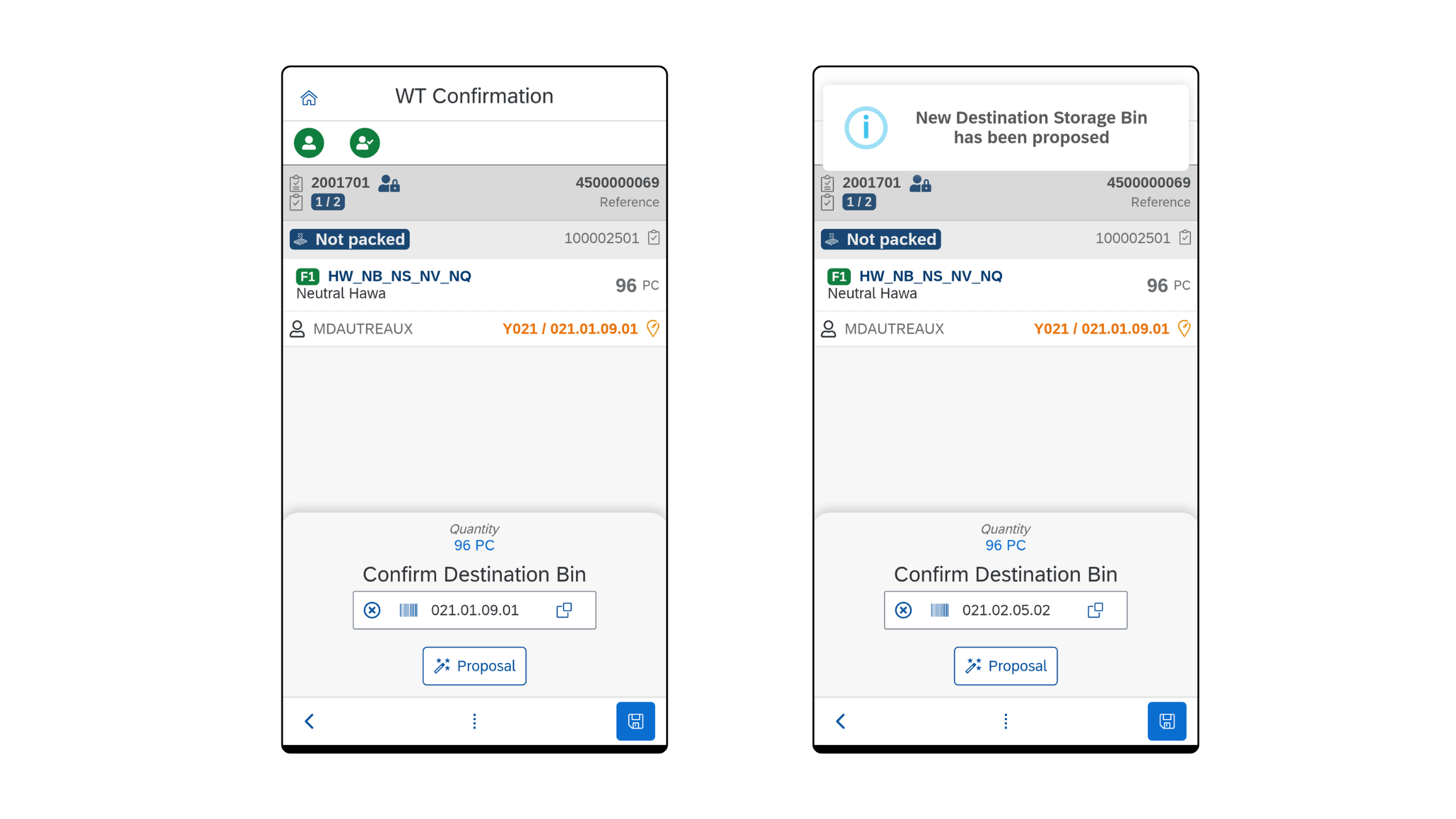The image size is (1456, 819).
Task: Tap the orange location pin on left screen
Action: [653, 329]
